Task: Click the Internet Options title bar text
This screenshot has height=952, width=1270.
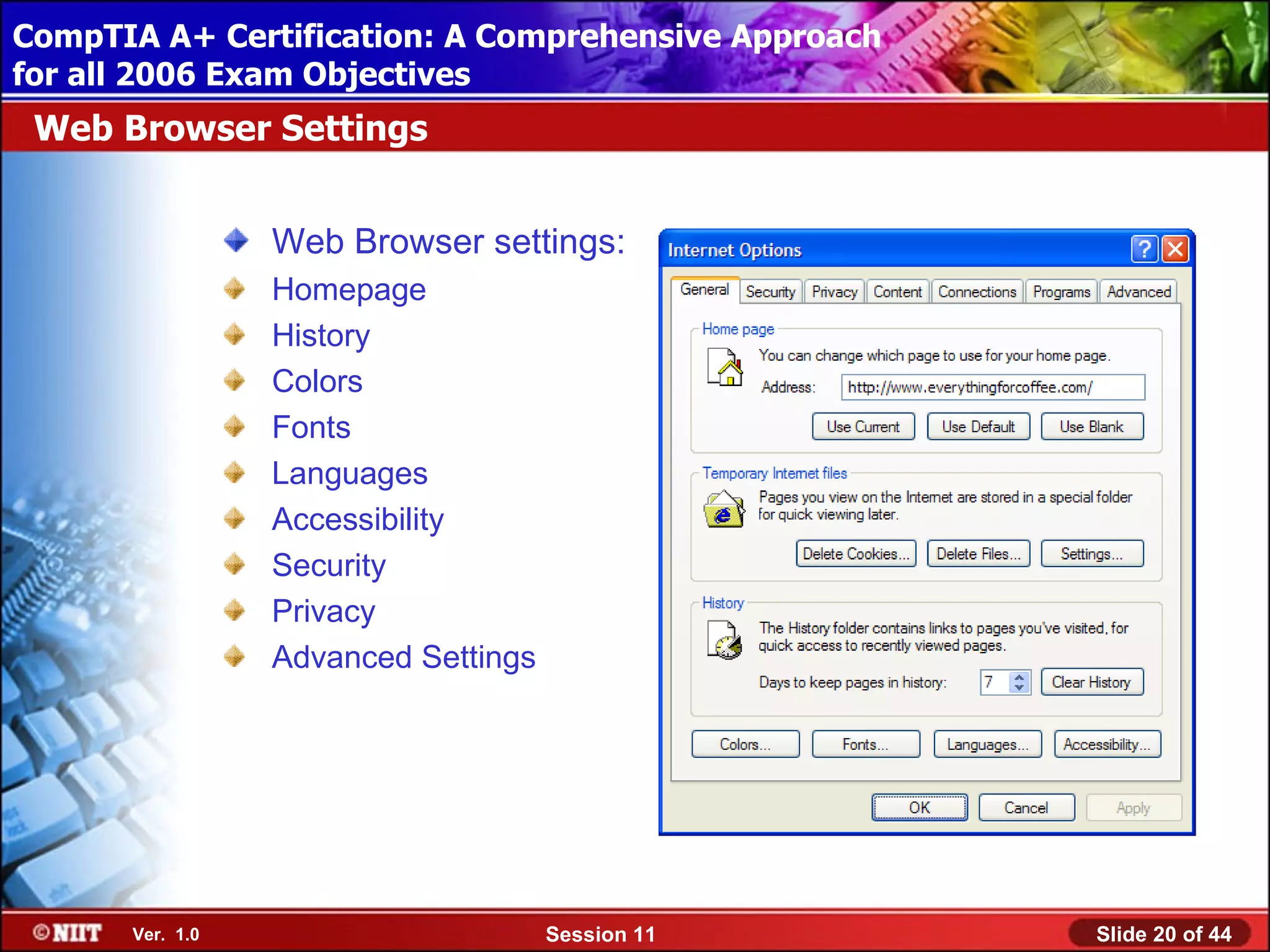Action: (734, 250)
